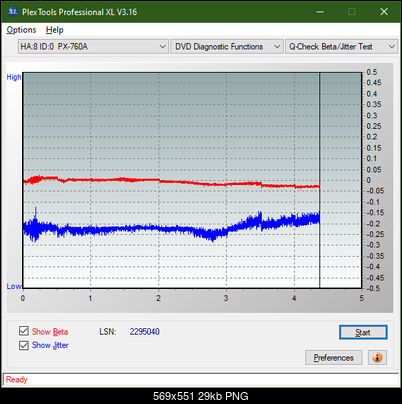Image resolution: width=402 pixels, height=404 pixels.
Task: Open the DVD Diagnostic Functions dropdown
Action: coord(227,47)
